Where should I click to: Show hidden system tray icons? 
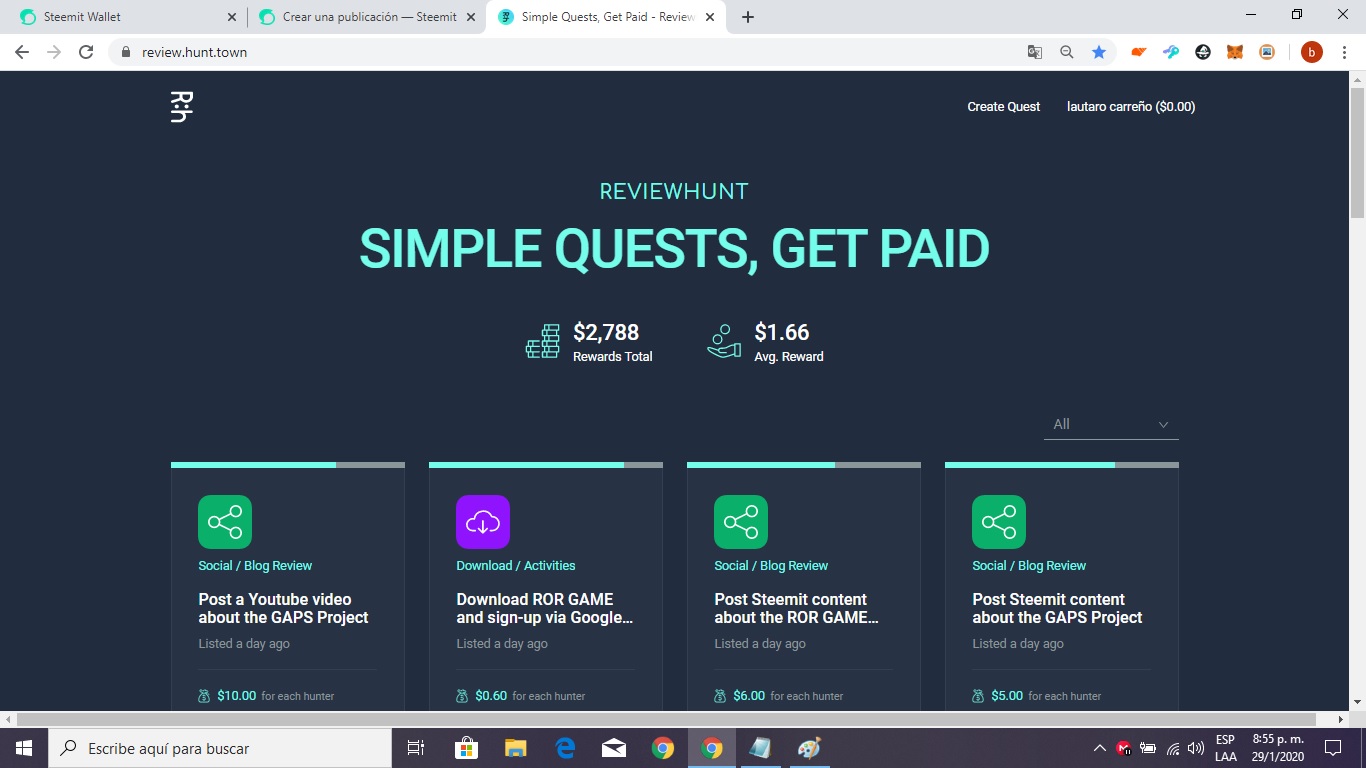point(1099,748)
